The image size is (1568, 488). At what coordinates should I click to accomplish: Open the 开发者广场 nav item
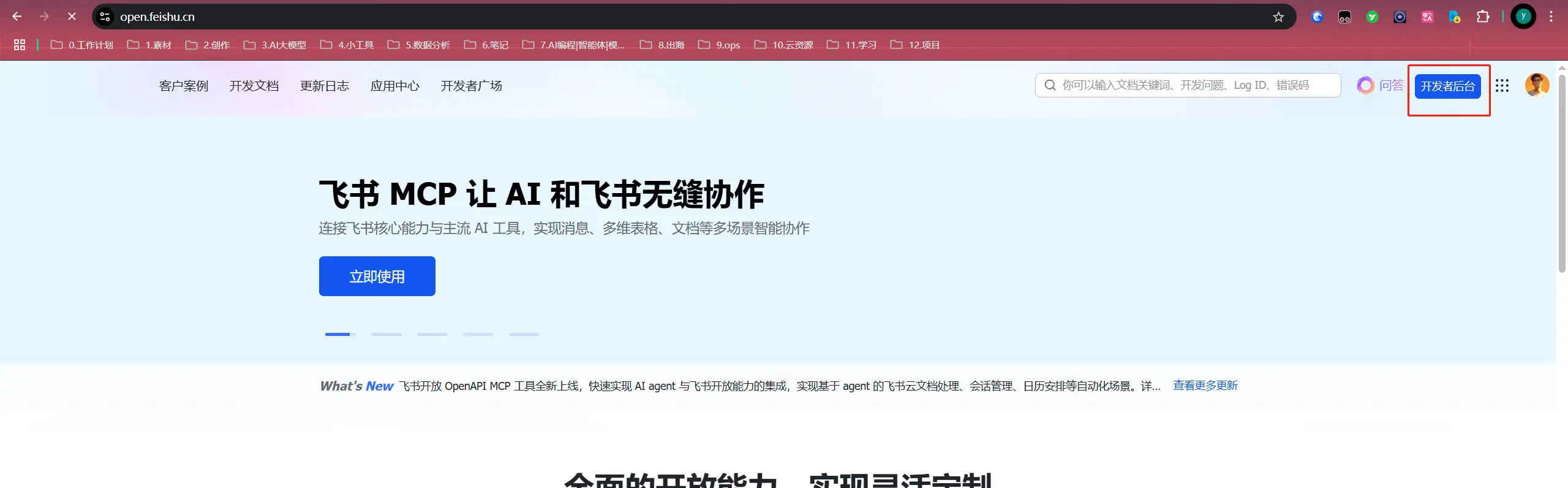[x=472, y=86]
